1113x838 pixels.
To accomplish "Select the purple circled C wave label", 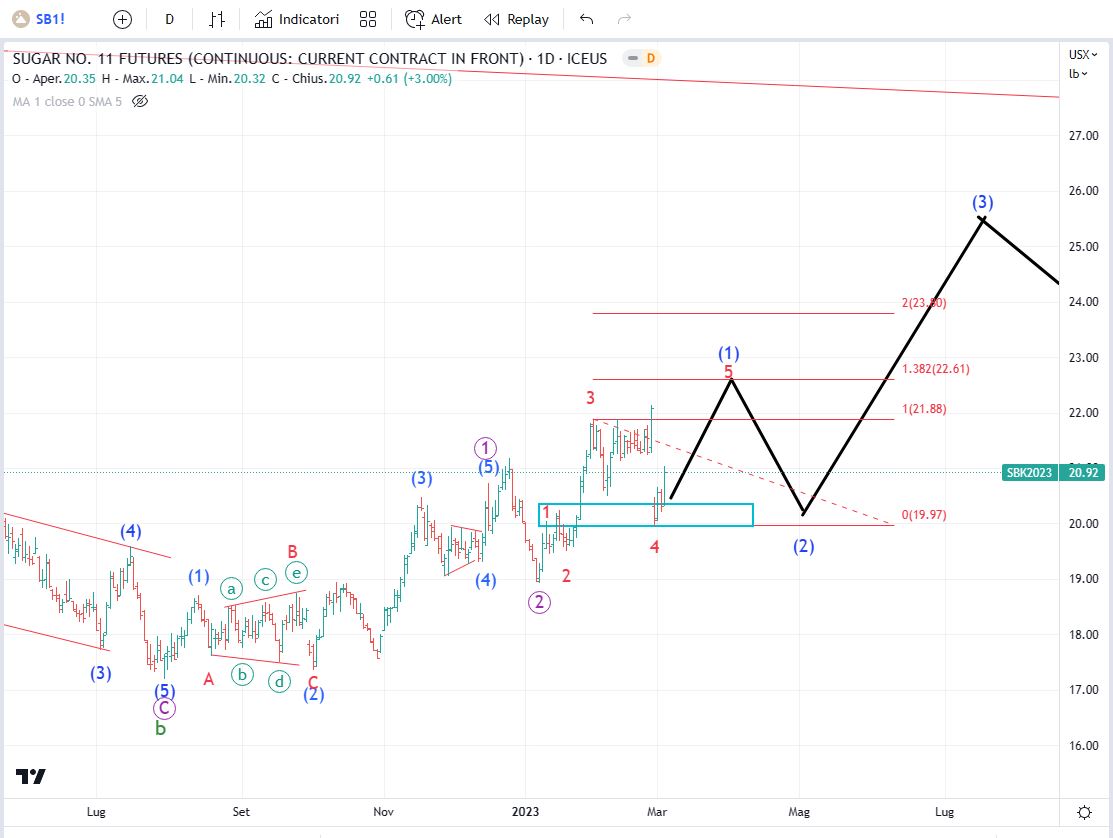I will 164,708.
